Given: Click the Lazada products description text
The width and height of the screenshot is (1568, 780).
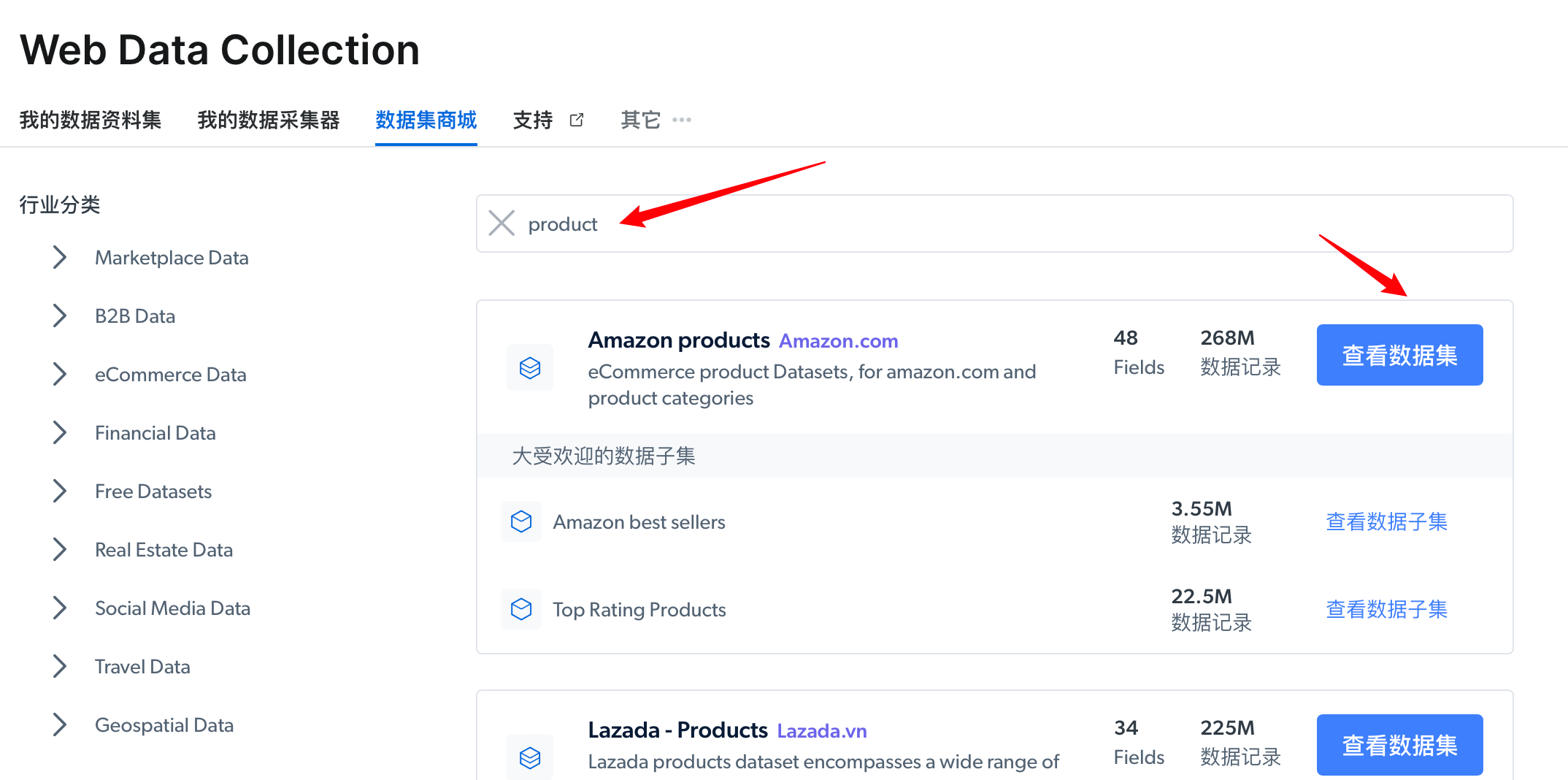Looking at the screenshot, I should coord(823,762).
